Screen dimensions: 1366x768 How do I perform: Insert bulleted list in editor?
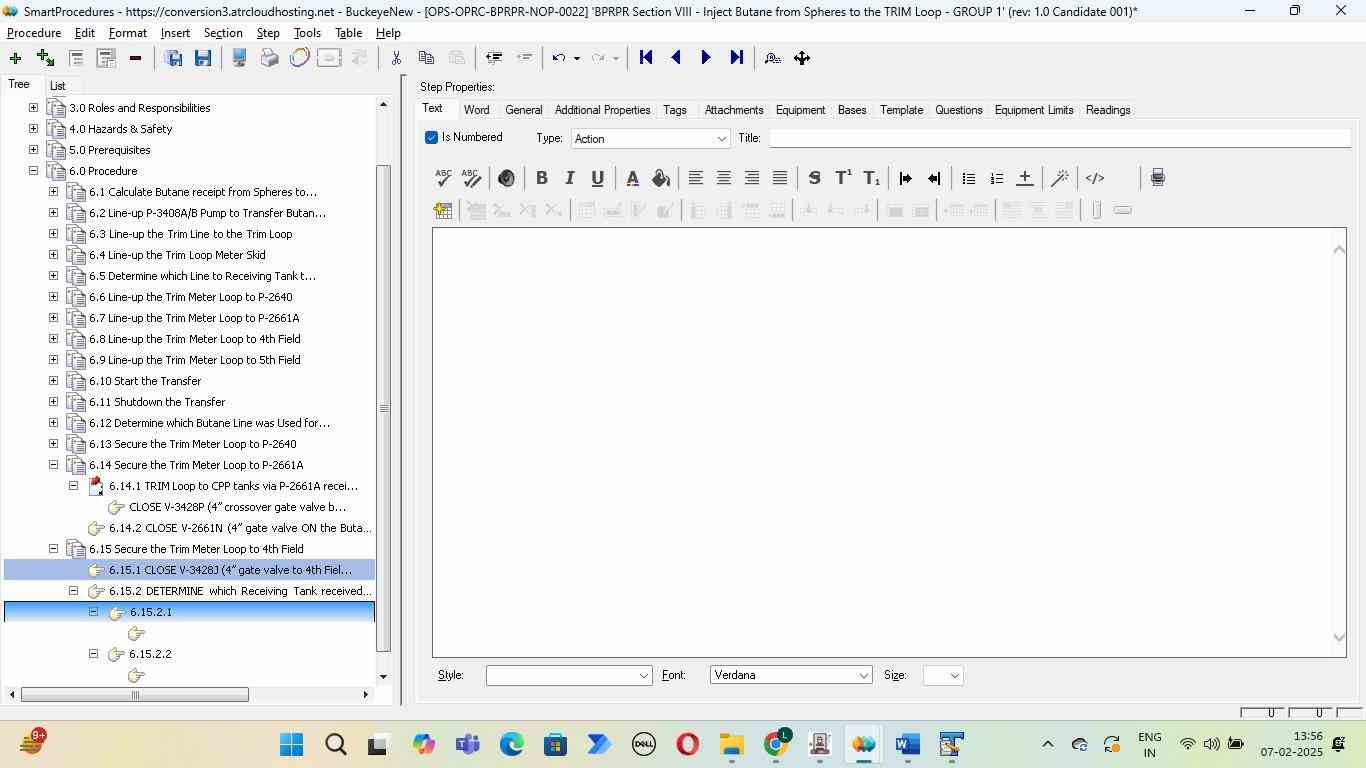pos(968,178)
